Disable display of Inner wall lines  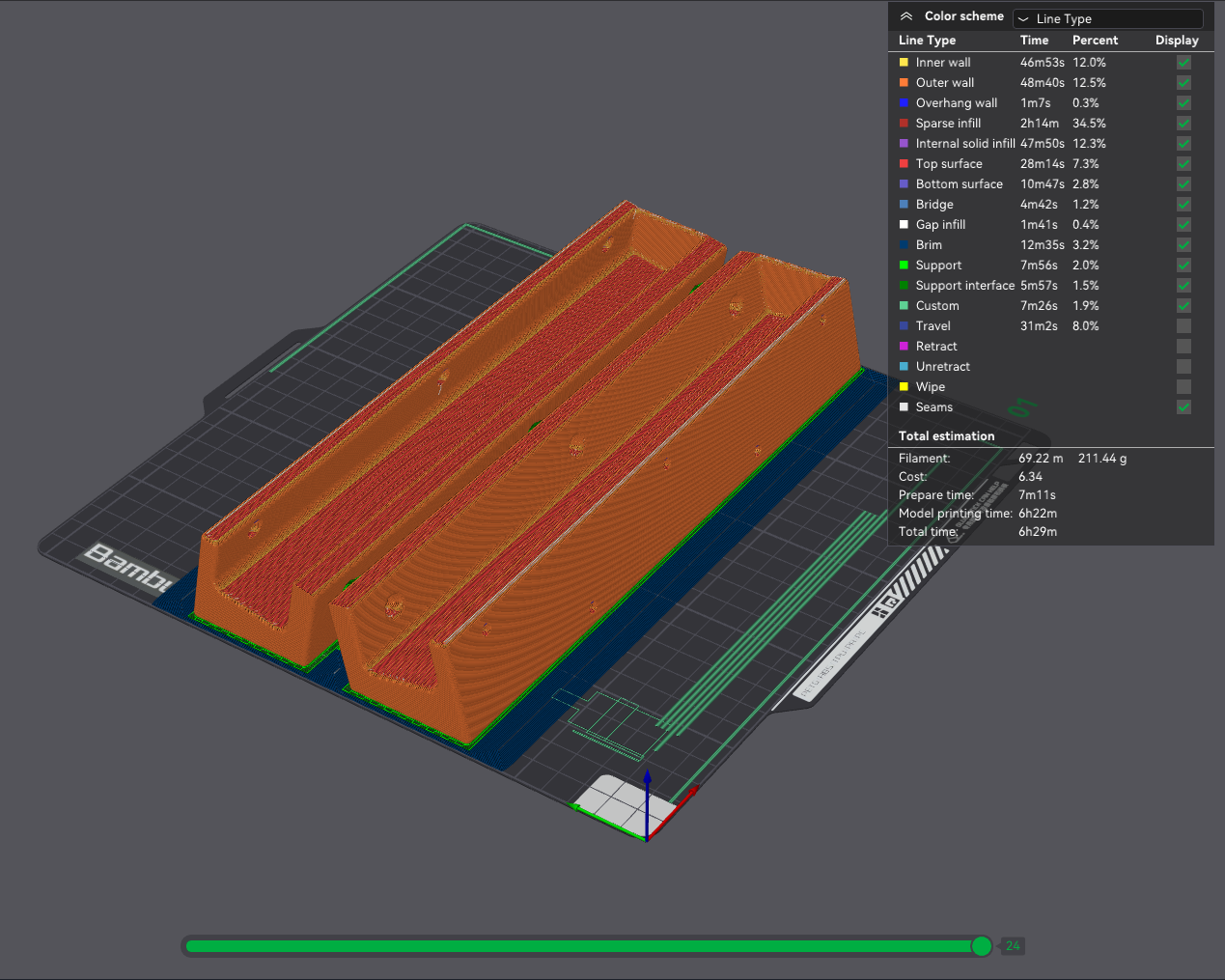pos(1183,62)
